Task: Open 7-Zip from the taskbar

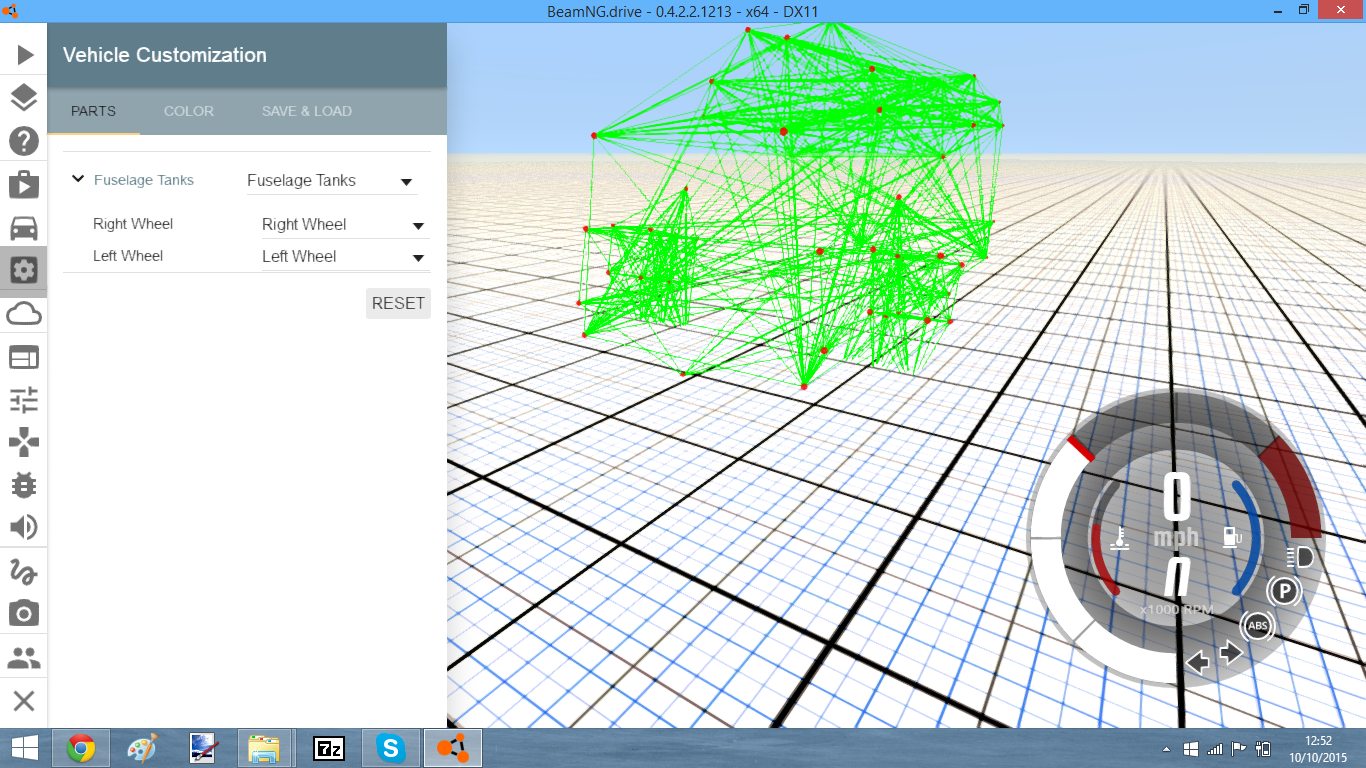Action: pyautogui.click(x=329, y=748)
